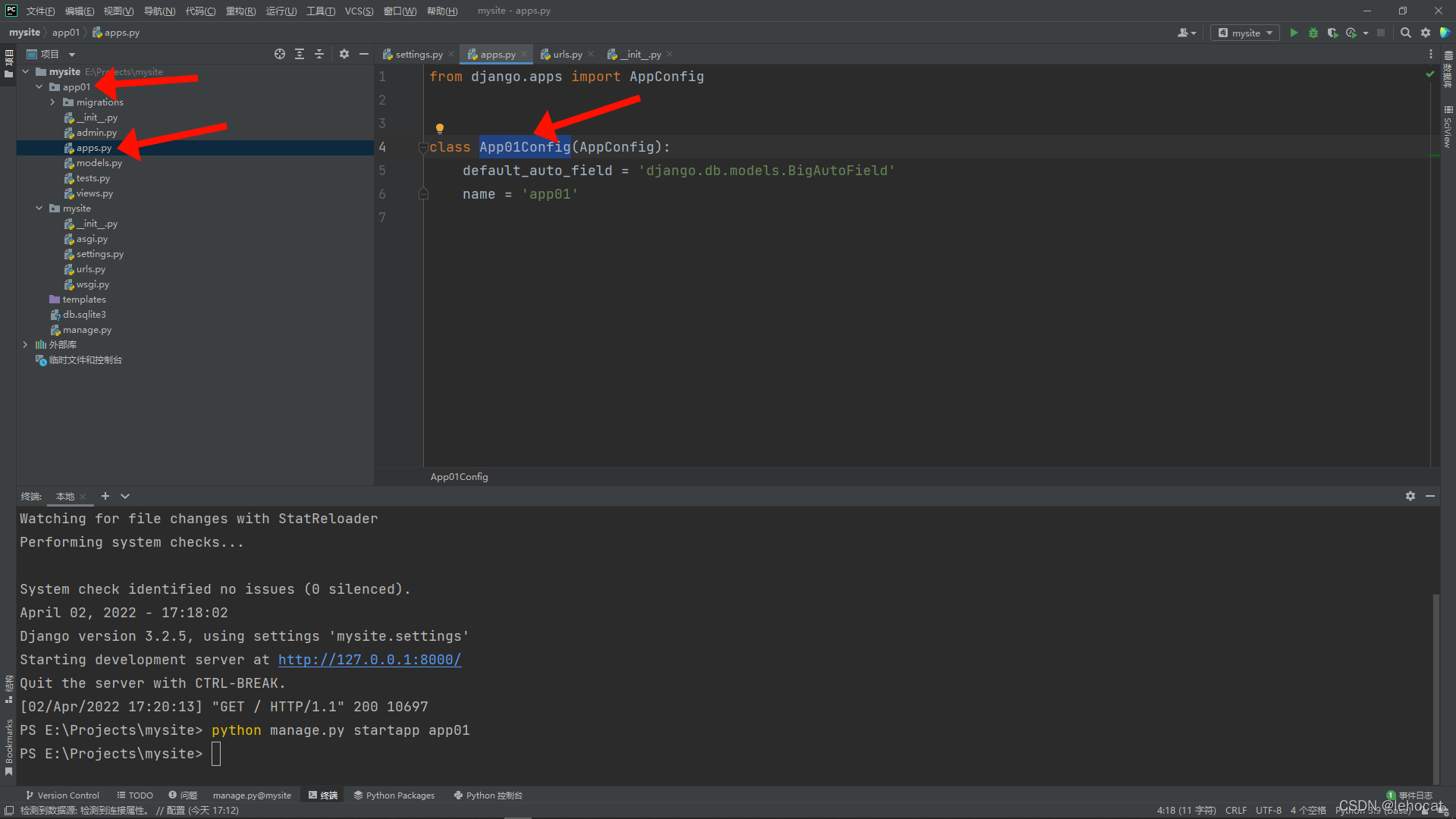The image size is (1456, 819).
Task: Click the lightbulb intention icon
Action: [439, 128]
